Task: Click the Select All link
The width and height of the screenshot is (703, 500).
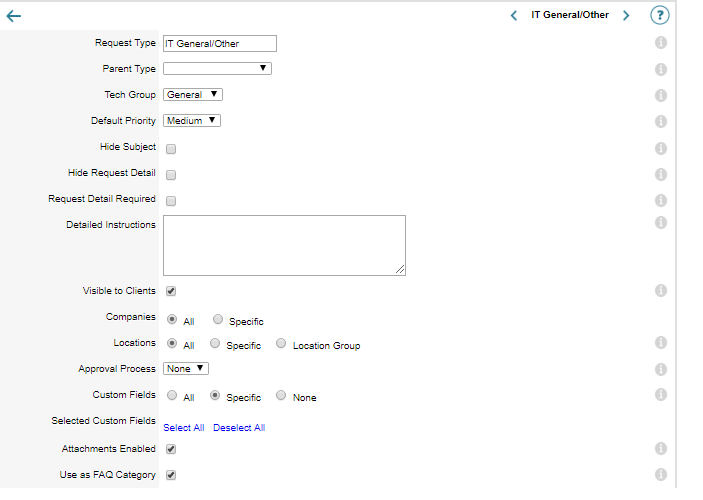Action: click(184, 428)
